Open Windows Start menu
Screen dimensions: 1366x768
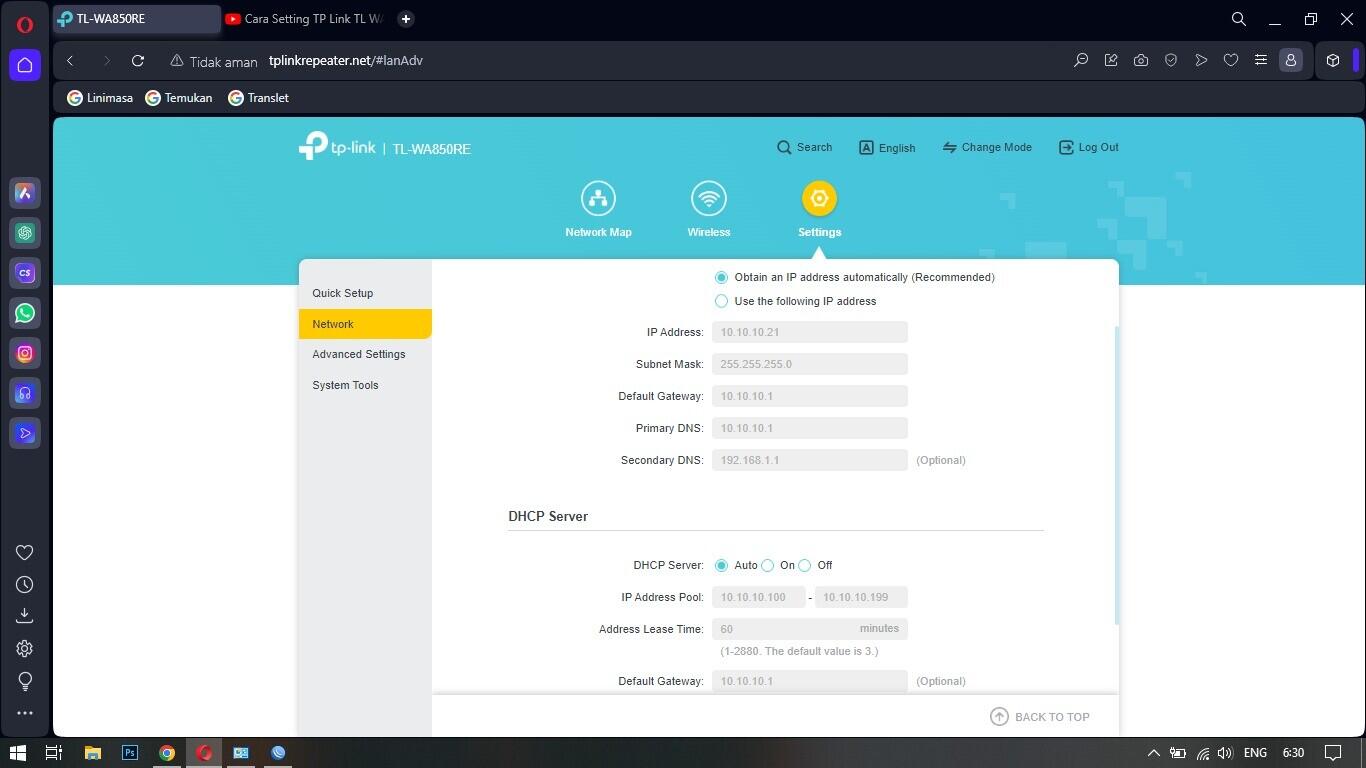(17, 753)
